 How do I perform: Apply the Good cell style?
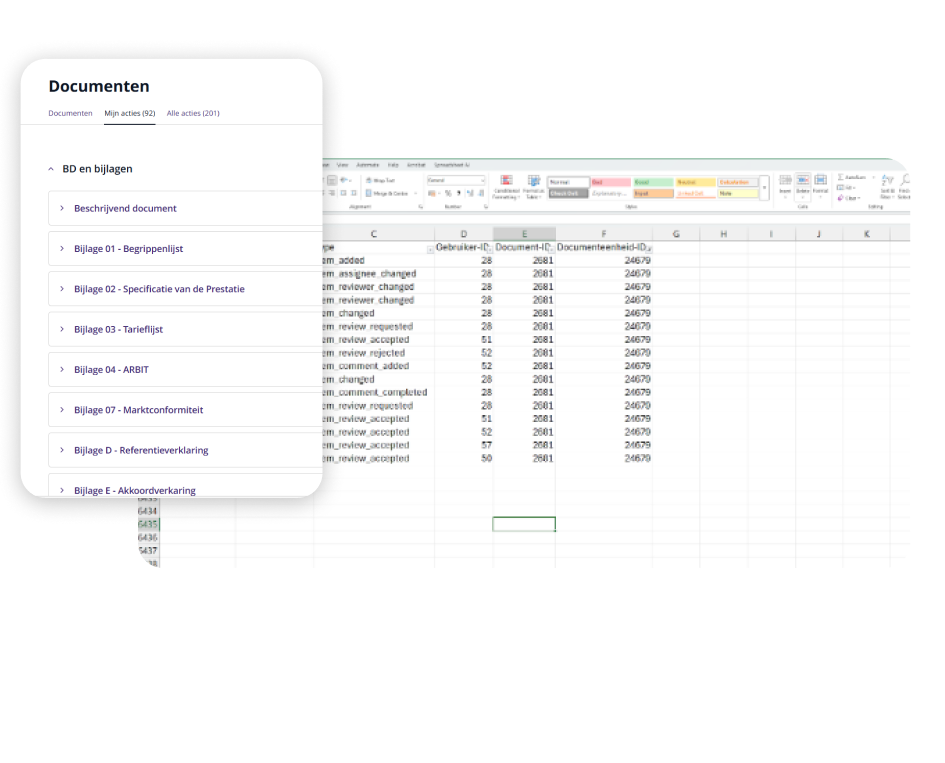pyautogui.click(x=653, y=182)
